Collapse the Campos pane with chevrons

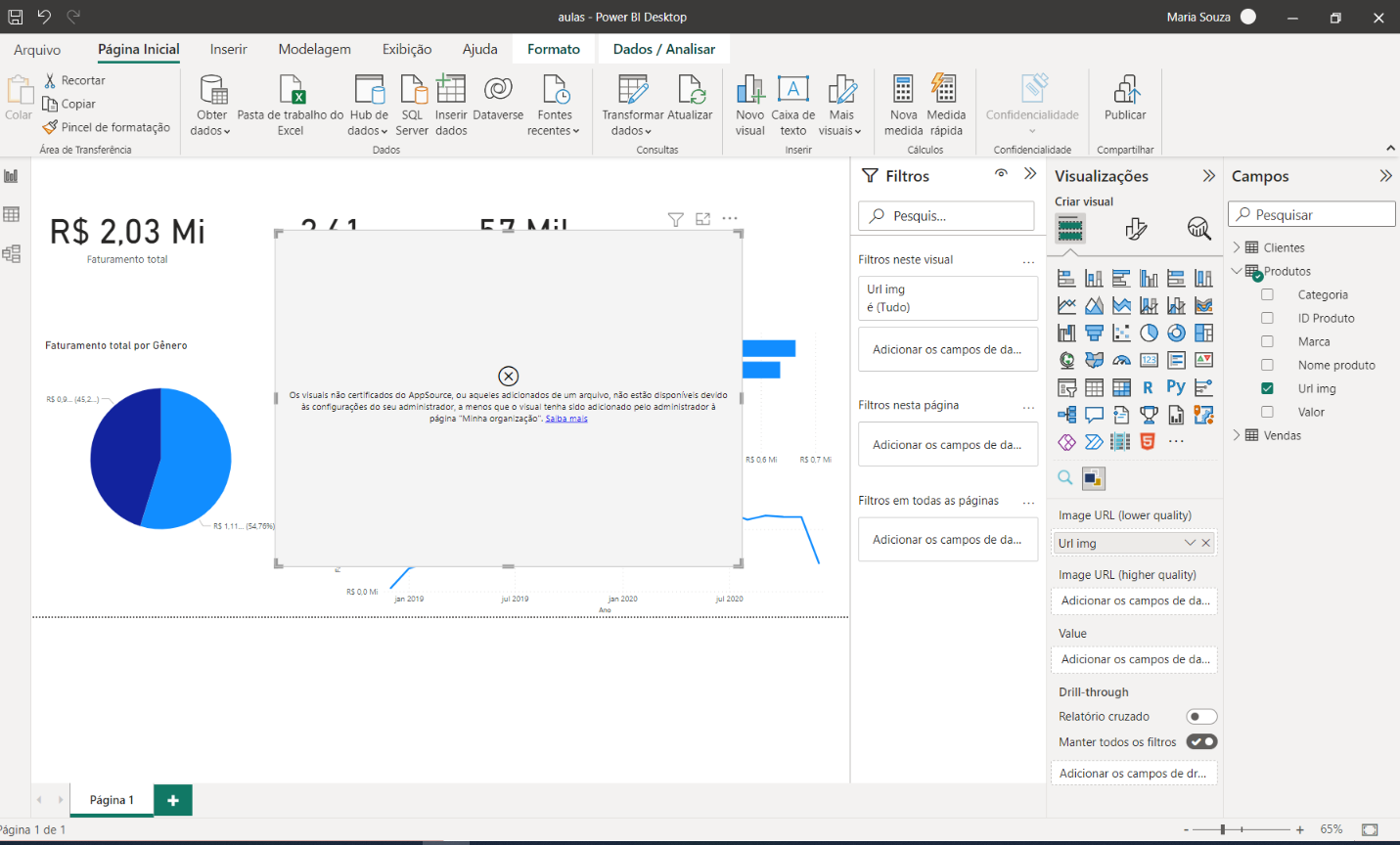1385,176
